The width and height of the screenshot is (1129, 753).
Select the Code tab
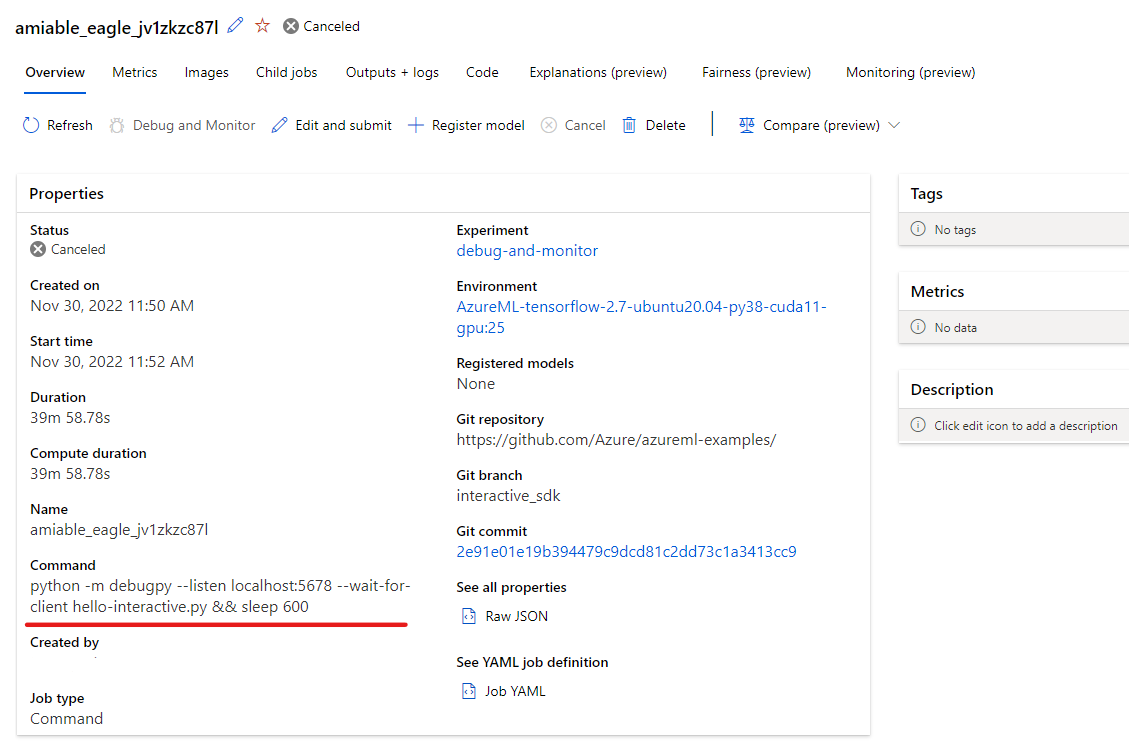[482, 72]
